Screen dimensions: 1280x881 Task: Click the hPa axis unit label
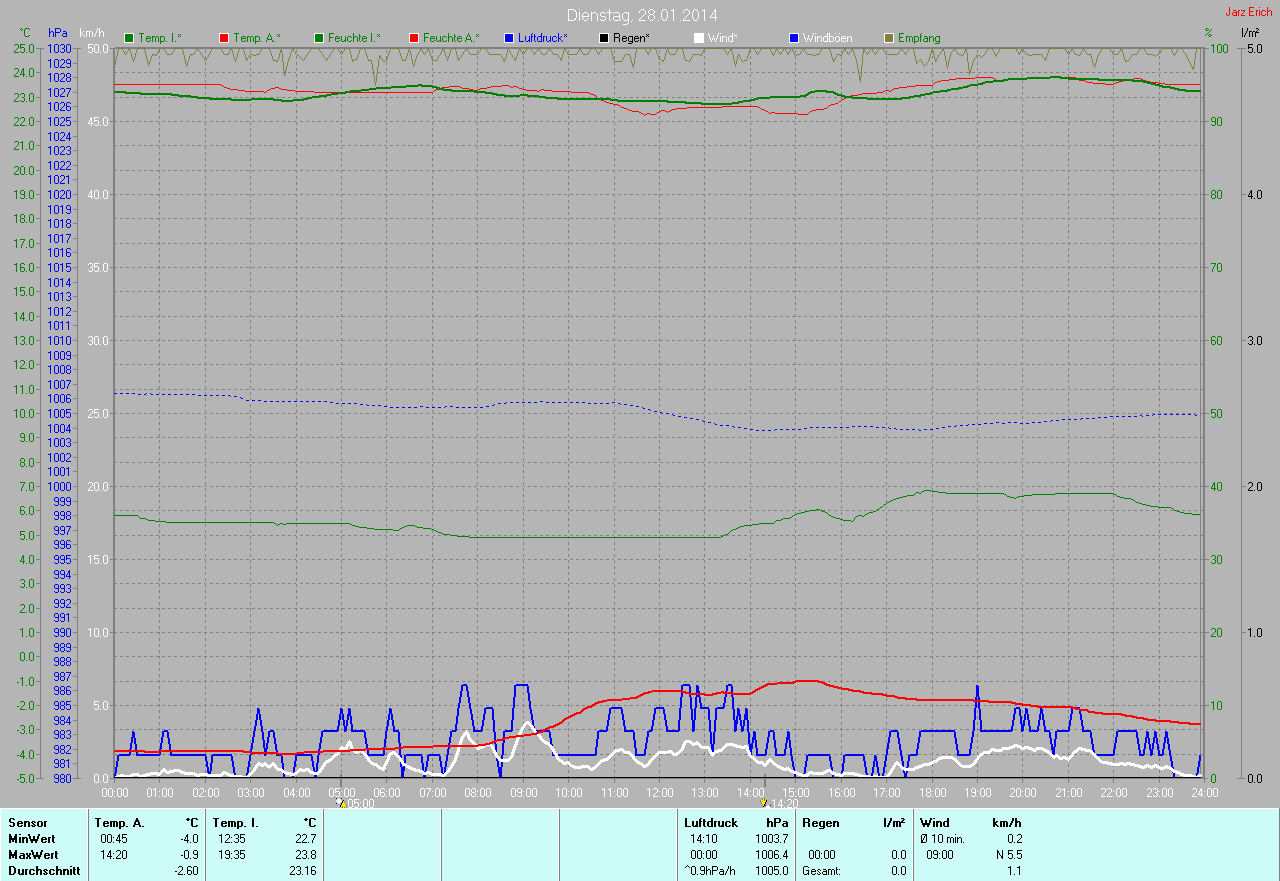tap(58, 33)
